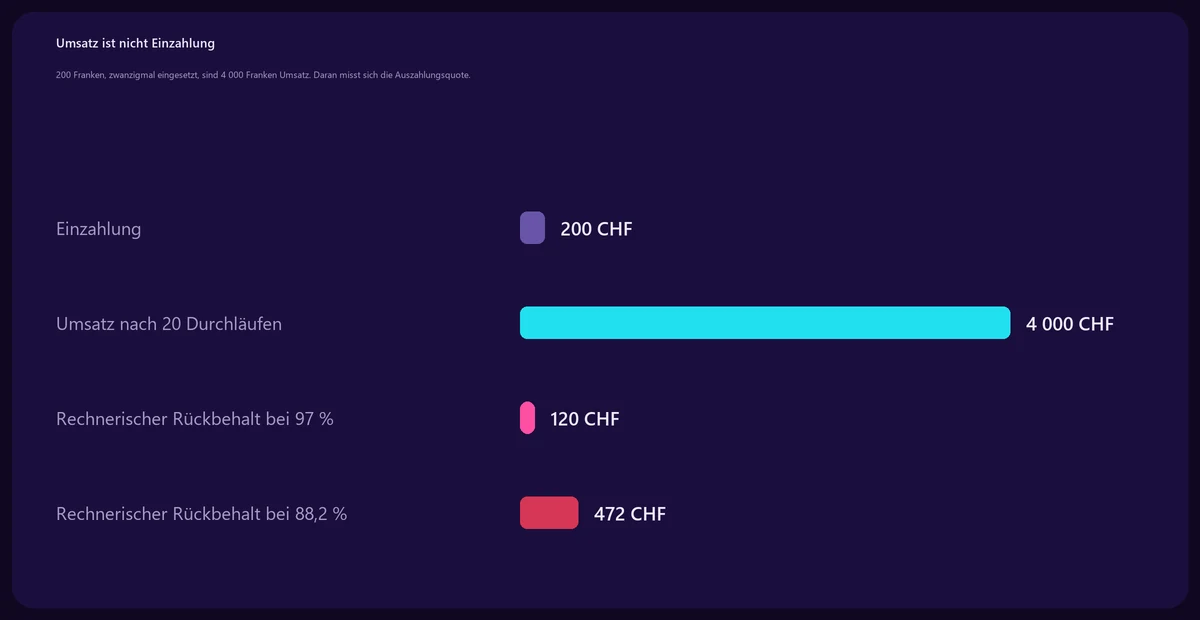Select the 120 CHF value label
The height and width of the screenshot is (620, 1200).
pyautogui.click(x=585, y=419)
